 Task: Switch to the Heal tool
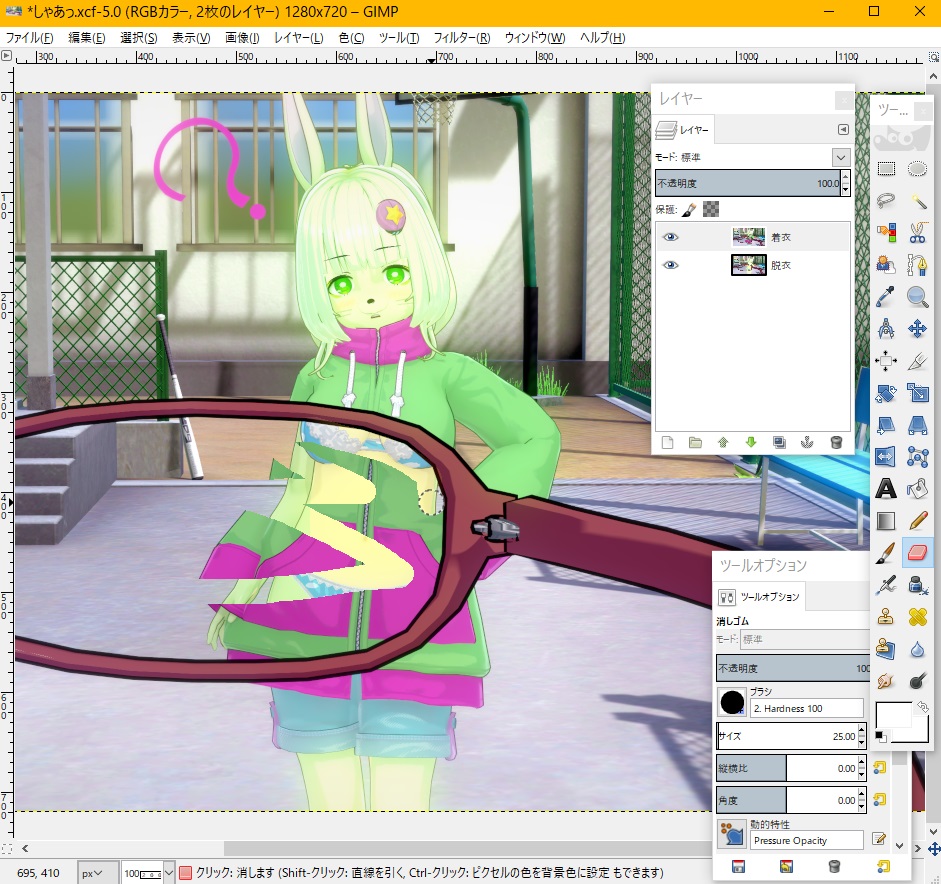917,617
